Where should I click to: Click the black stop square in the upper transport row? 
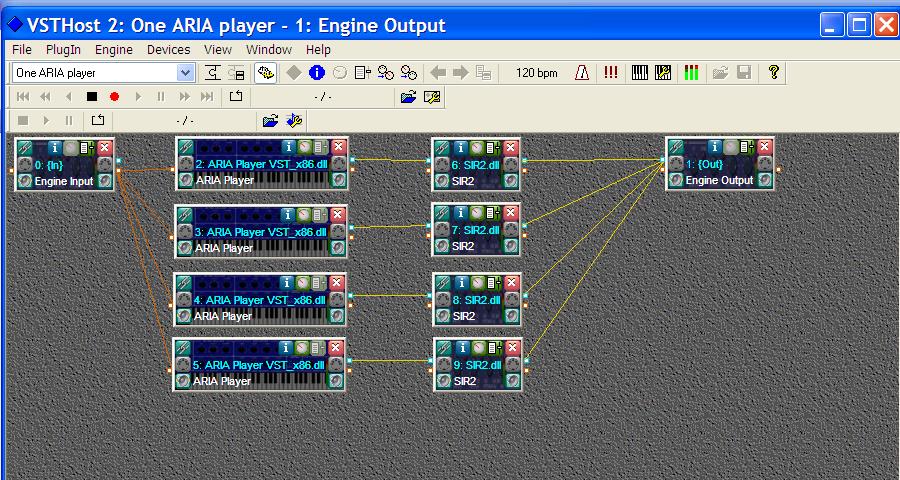coord(92,97)
